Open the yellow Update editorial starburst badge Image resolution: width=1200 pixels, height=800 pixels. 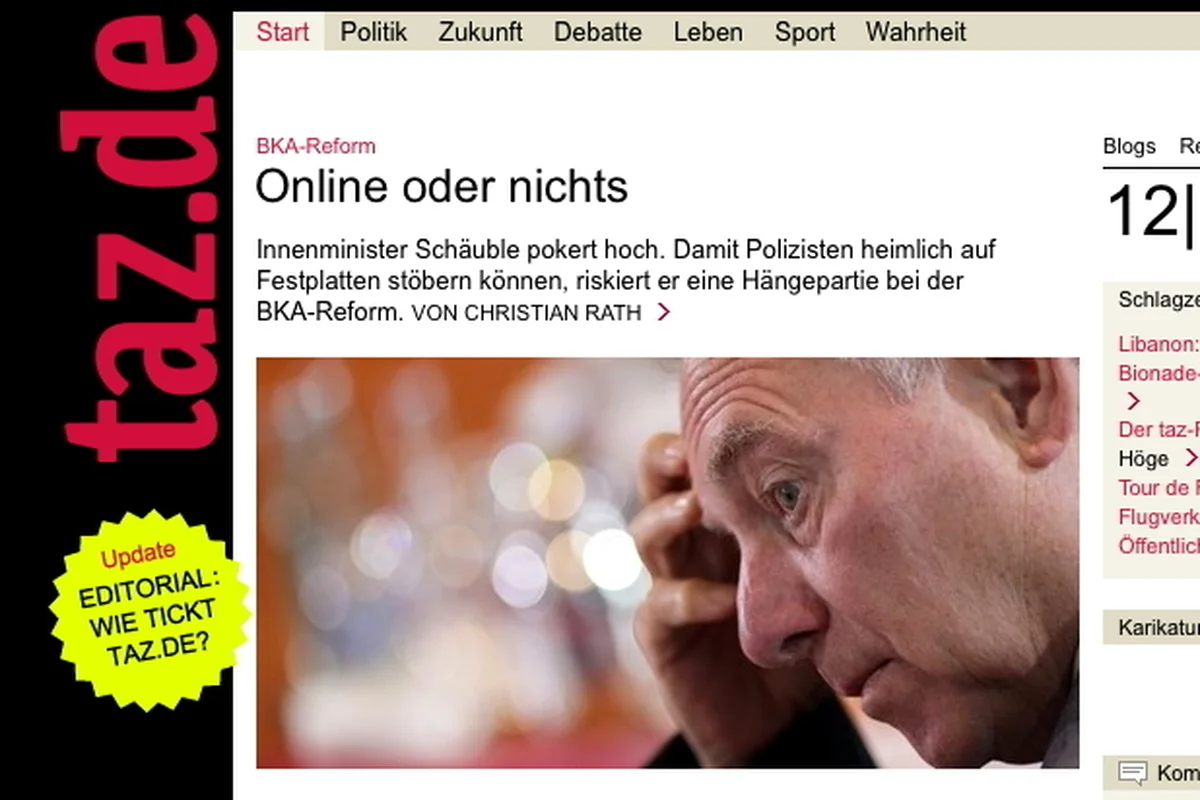150,610
